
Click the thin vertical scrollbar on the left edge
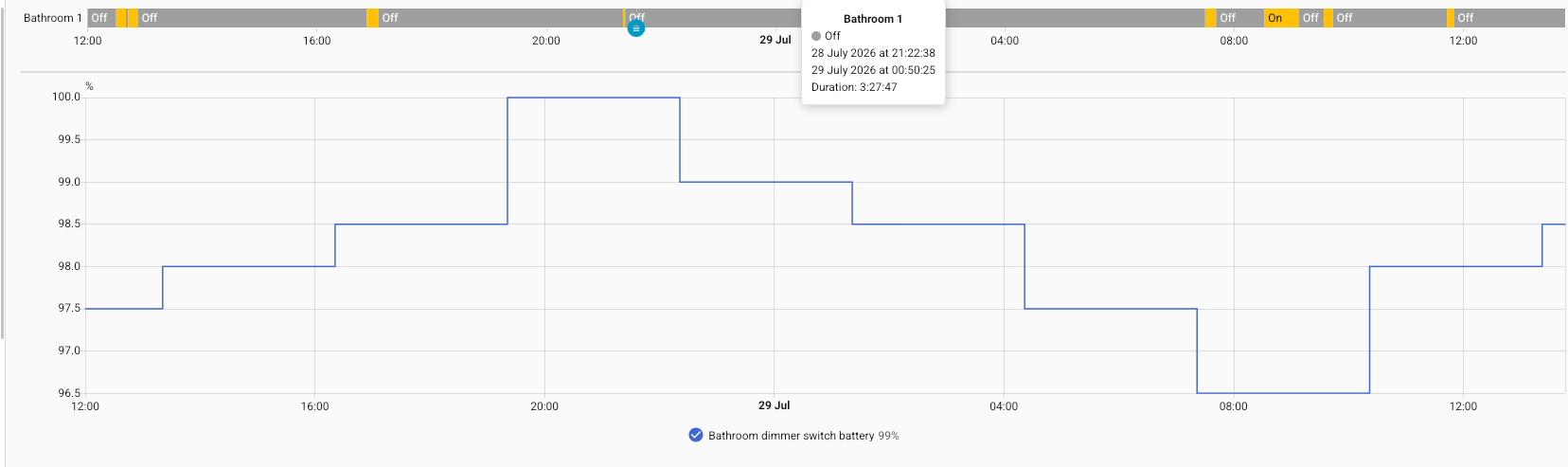3,171
